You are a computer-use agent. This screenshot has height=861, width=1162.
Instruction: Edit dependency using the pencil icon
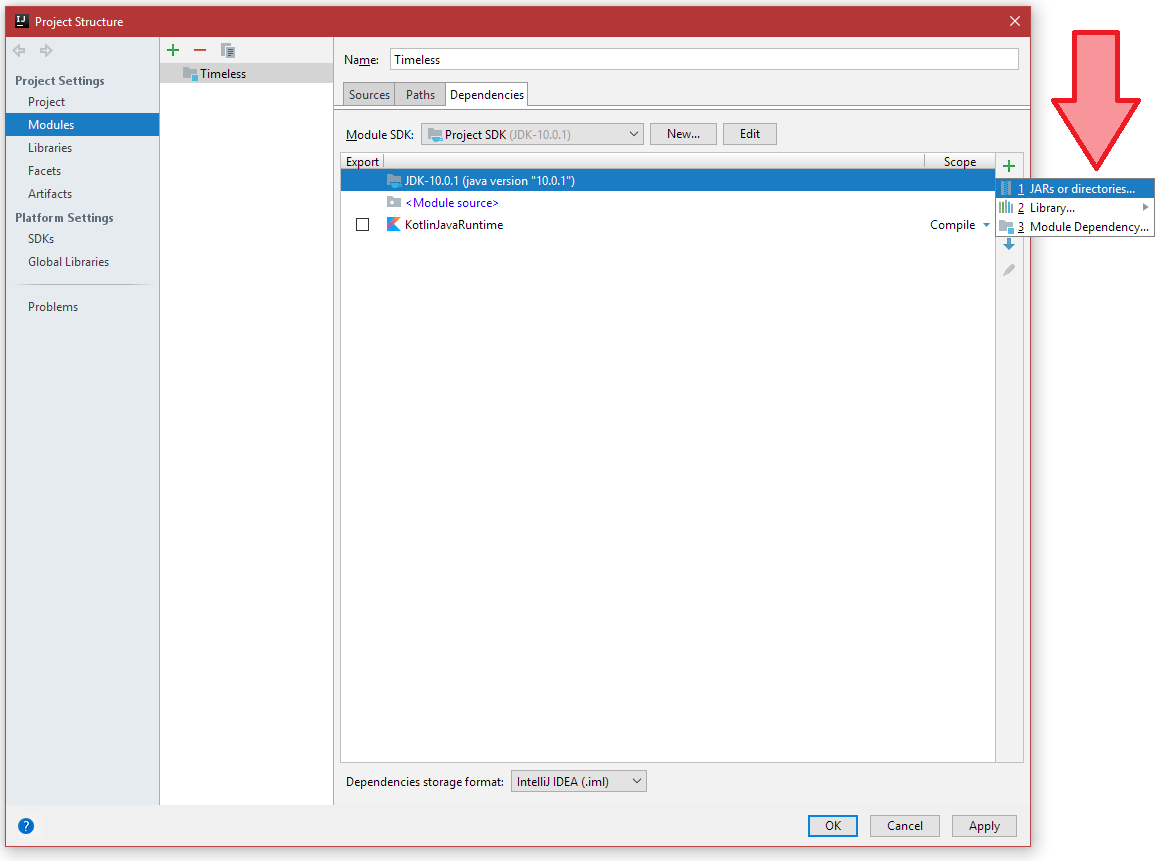pyautogui.click(x=1009, y=270)
